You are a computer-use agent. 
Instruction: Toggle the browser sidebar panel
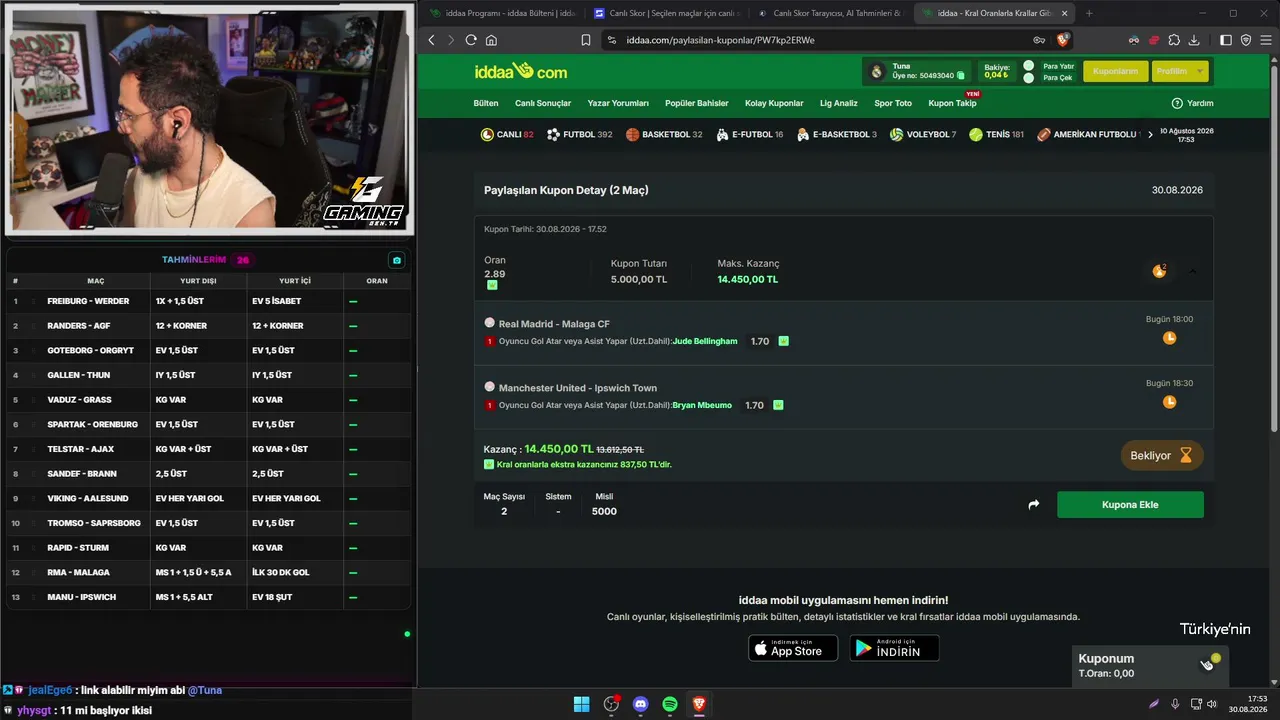coord(1226,40)
